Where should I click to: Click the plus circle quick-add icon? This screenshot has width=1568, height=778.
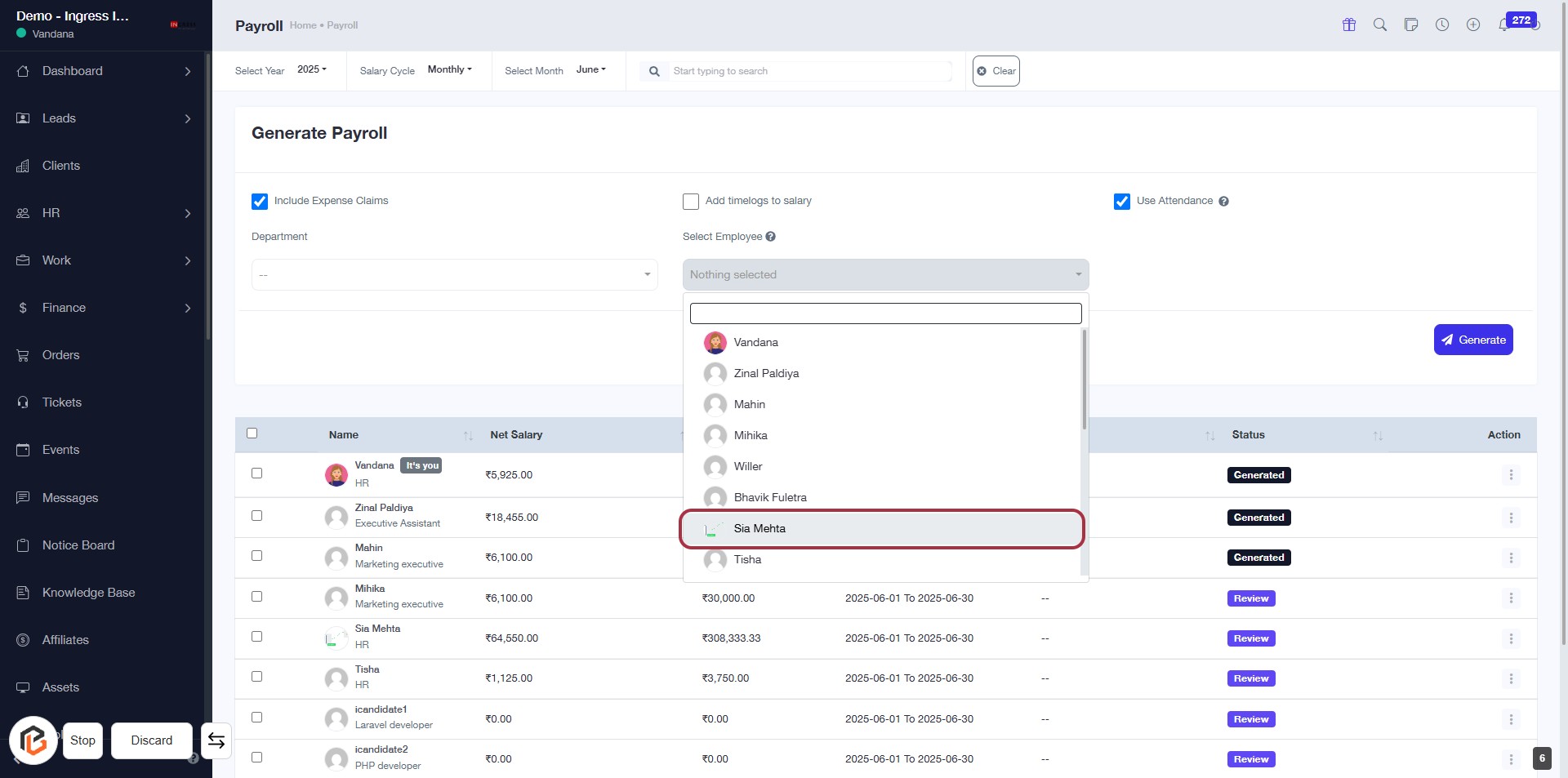click(1472, 24)
